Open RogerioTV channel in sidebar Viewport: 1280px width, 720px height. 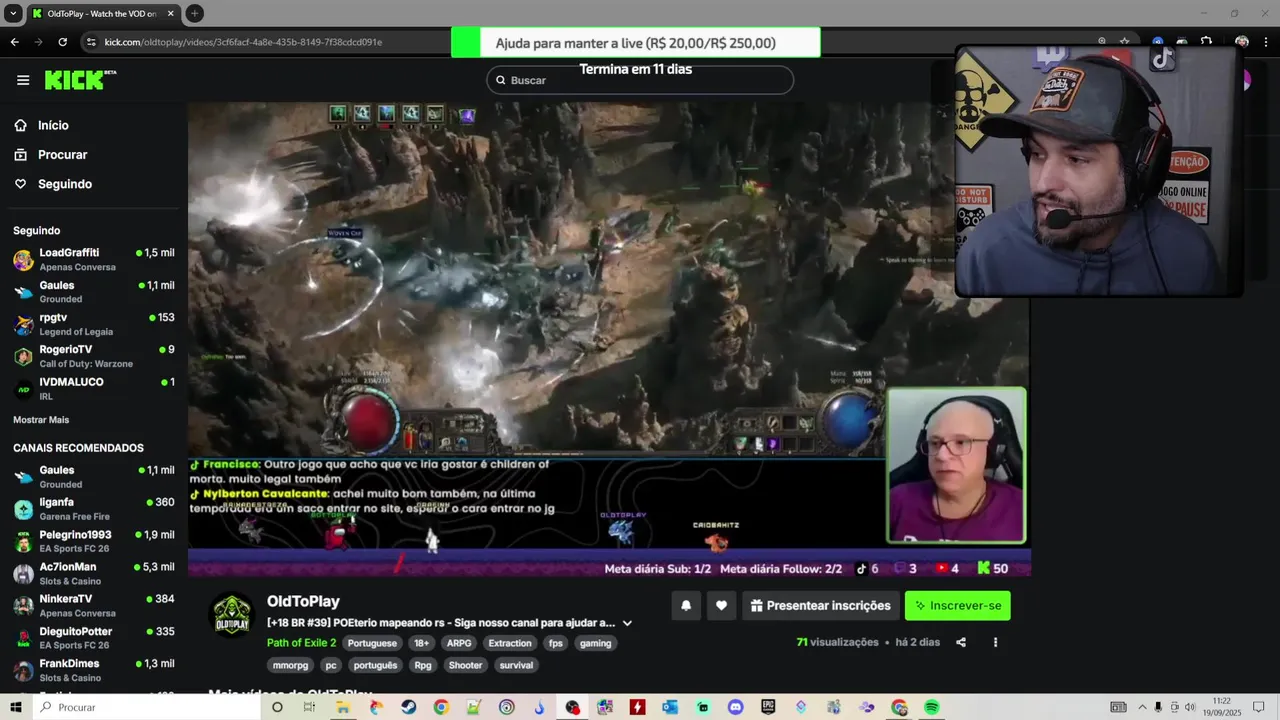[x=94, y=356]
